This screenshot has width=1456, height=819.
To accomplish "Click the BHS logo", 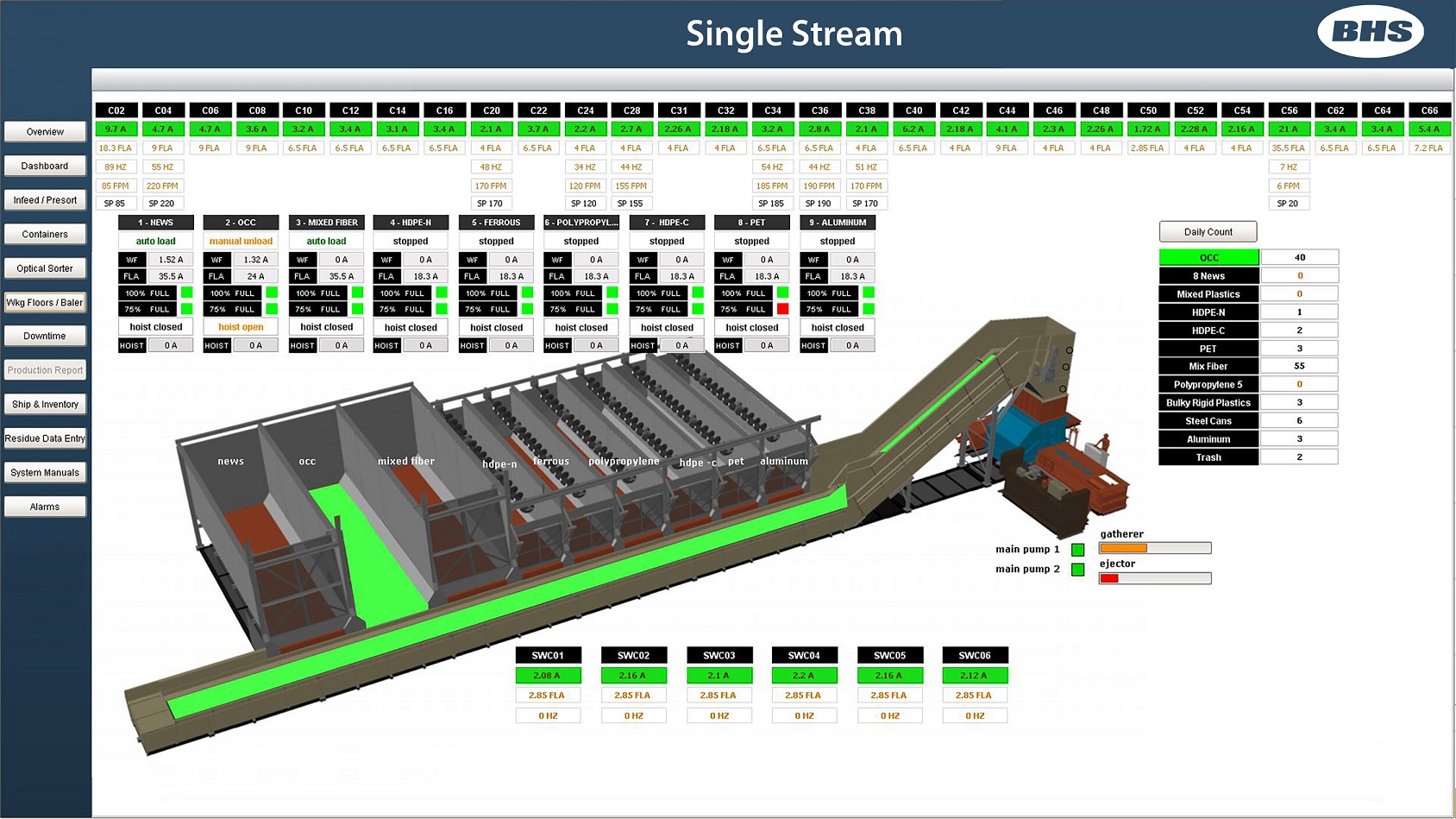I will pos(1370,32).
